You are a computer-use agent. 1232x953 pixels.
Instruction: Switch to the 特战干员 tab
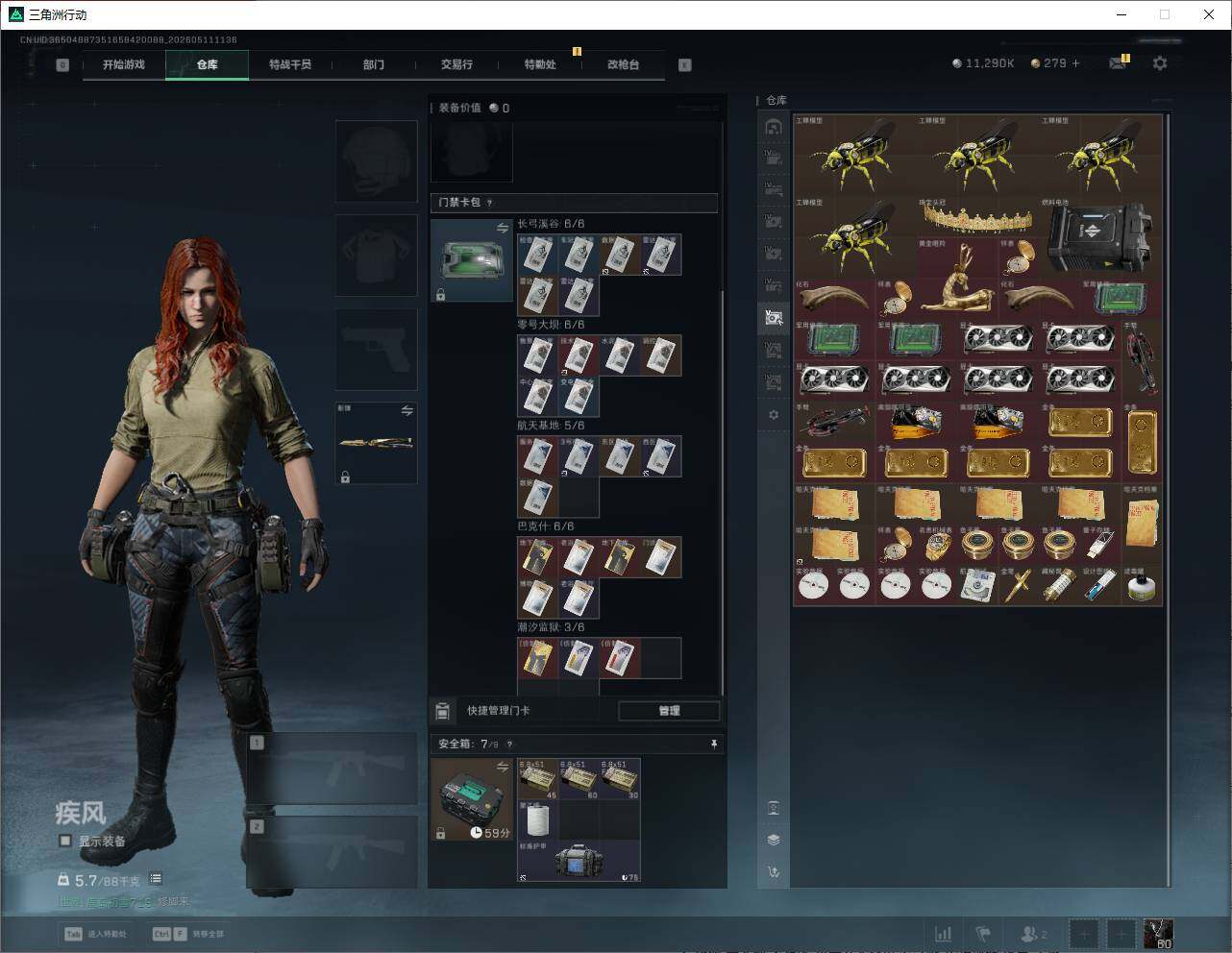(290, 64)
